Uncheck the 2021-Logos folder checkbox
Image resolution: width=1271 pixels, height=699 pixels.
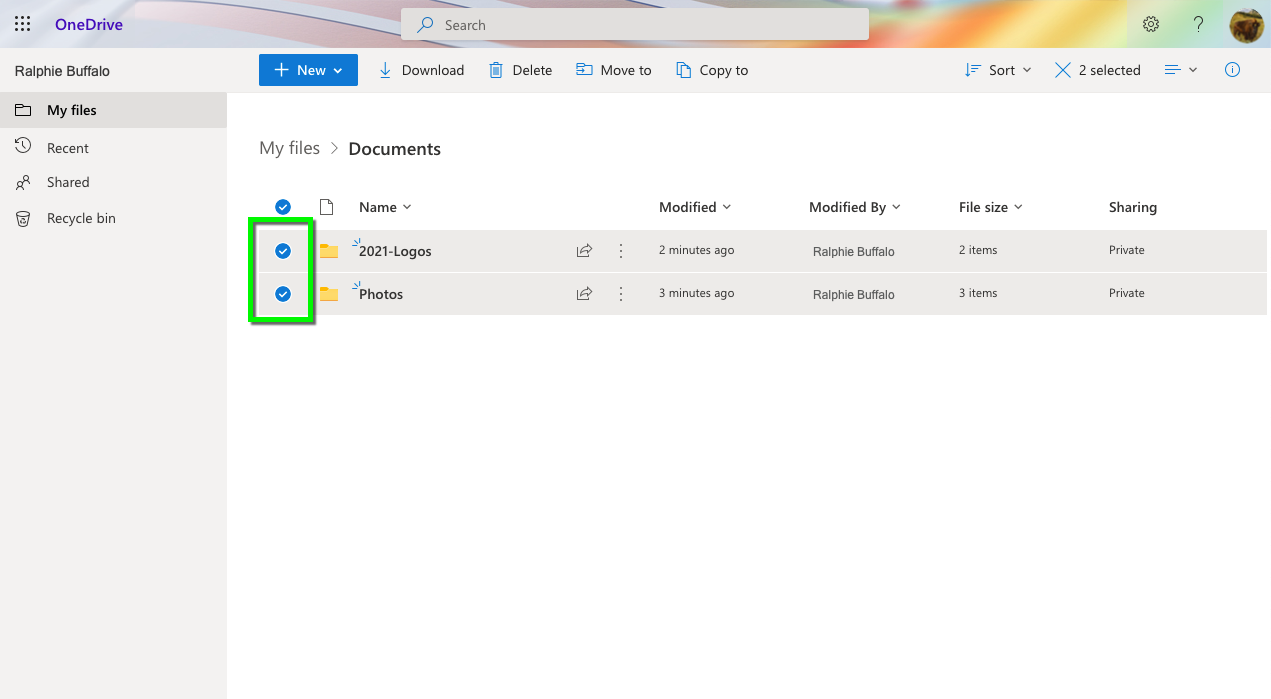[x=283, y=251]
